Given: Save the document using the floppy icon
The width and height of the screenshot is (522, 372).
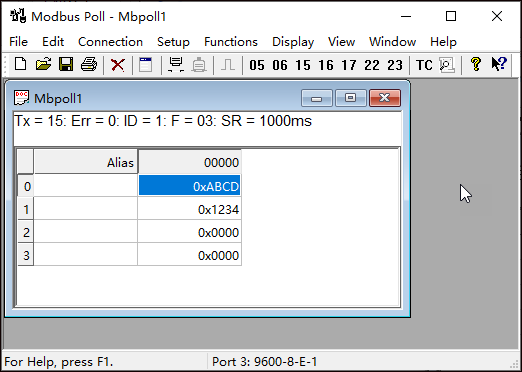Looking at the screenshot, I should 66,64.
